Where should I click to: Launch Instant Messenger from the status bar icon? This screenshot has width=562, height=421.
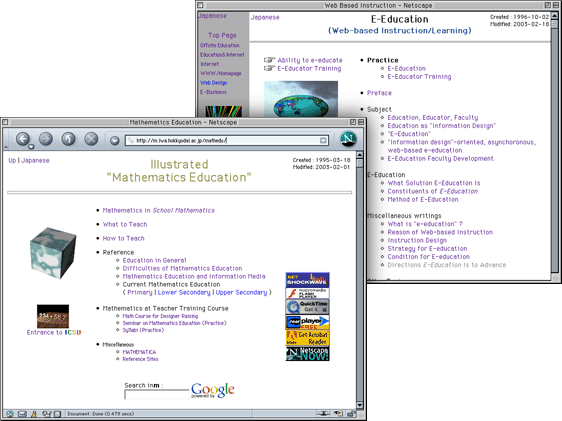pos(34,414)
